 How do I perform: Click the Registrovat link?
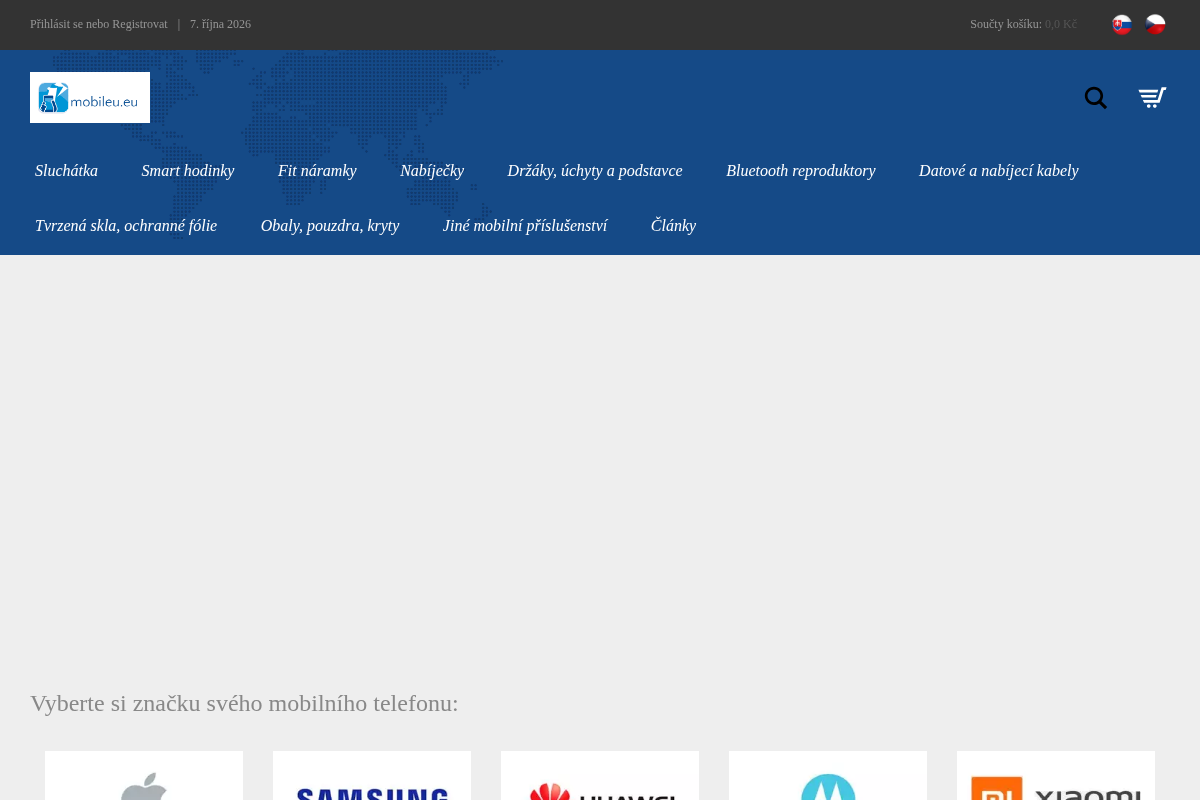pyautogui.click(x=140, y=24)
